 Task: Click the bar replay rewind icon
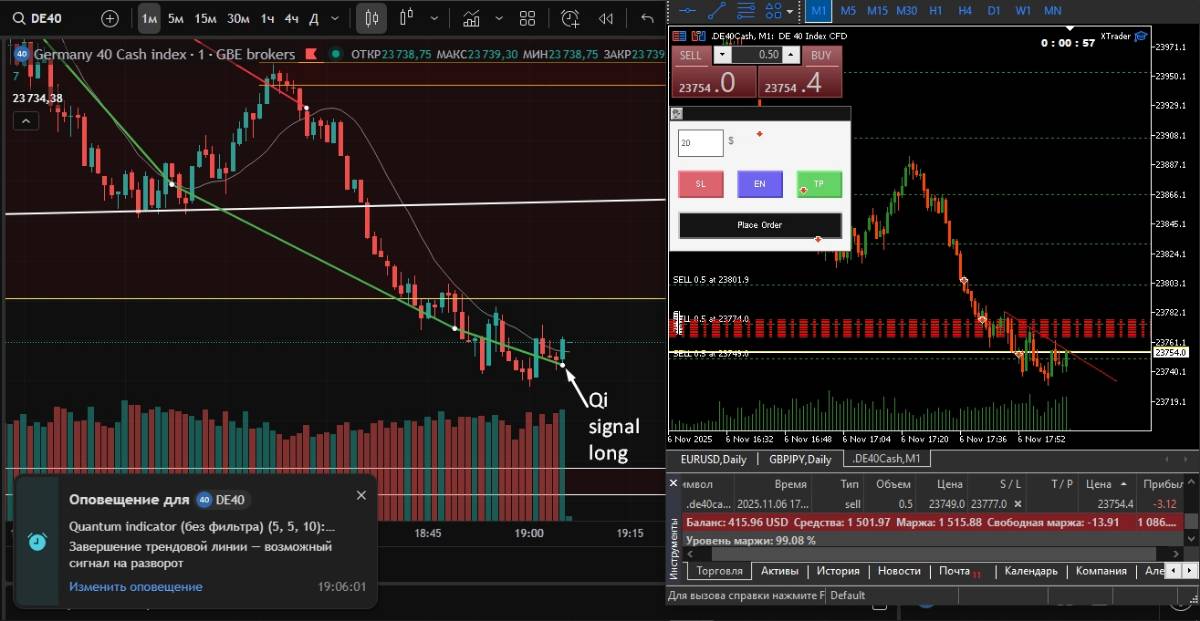click(x=606, y=18)
